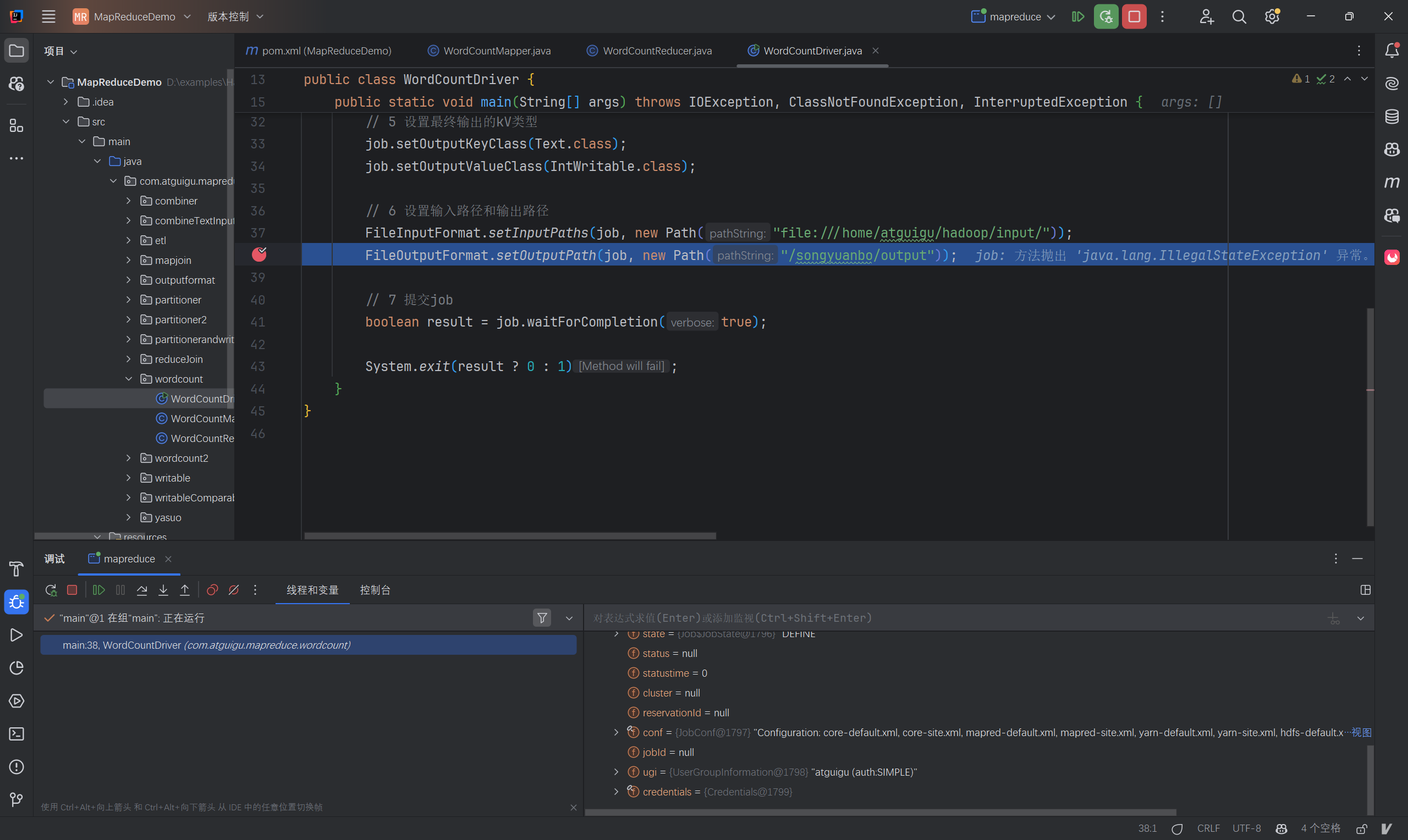Open the Terminal tool window icon
The height and width of the screenshot is (840, 1408).
[x=16, y=733]
